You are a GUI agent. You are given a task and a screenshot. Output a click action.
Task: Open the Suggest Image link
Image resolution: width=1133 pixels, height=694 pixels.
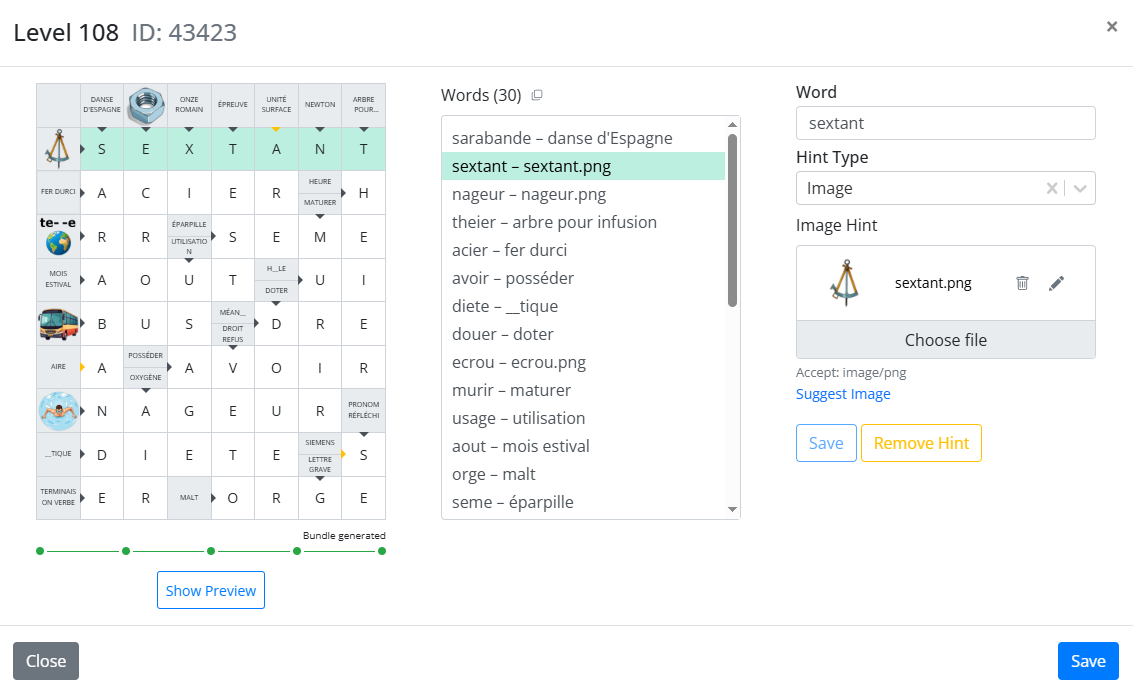click(843, 394)
